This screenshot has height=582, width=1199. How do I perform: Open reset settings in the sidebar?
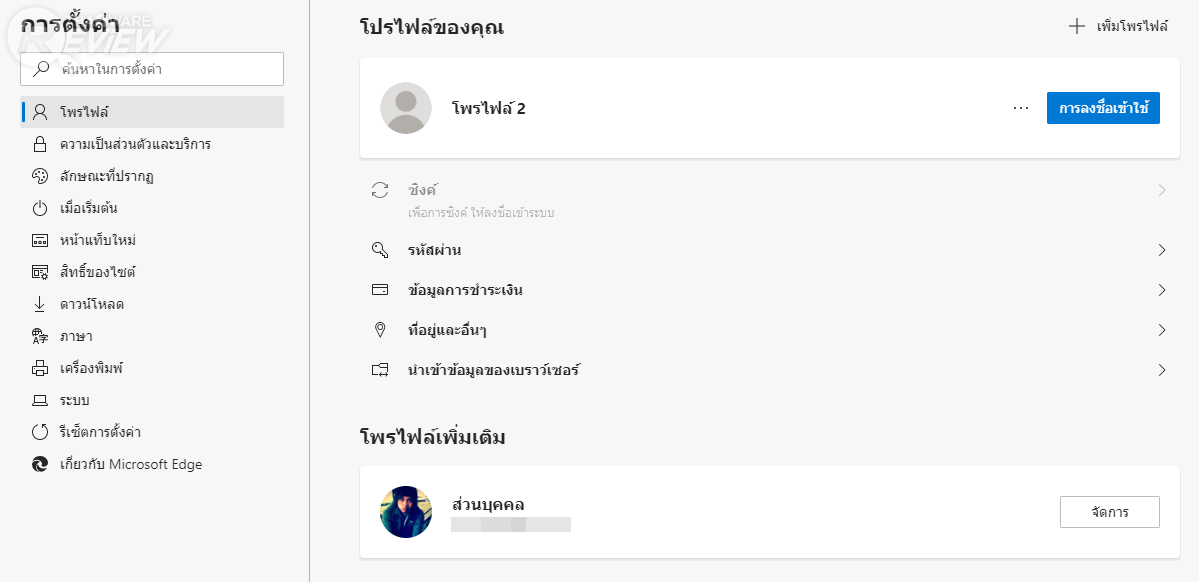100,432
